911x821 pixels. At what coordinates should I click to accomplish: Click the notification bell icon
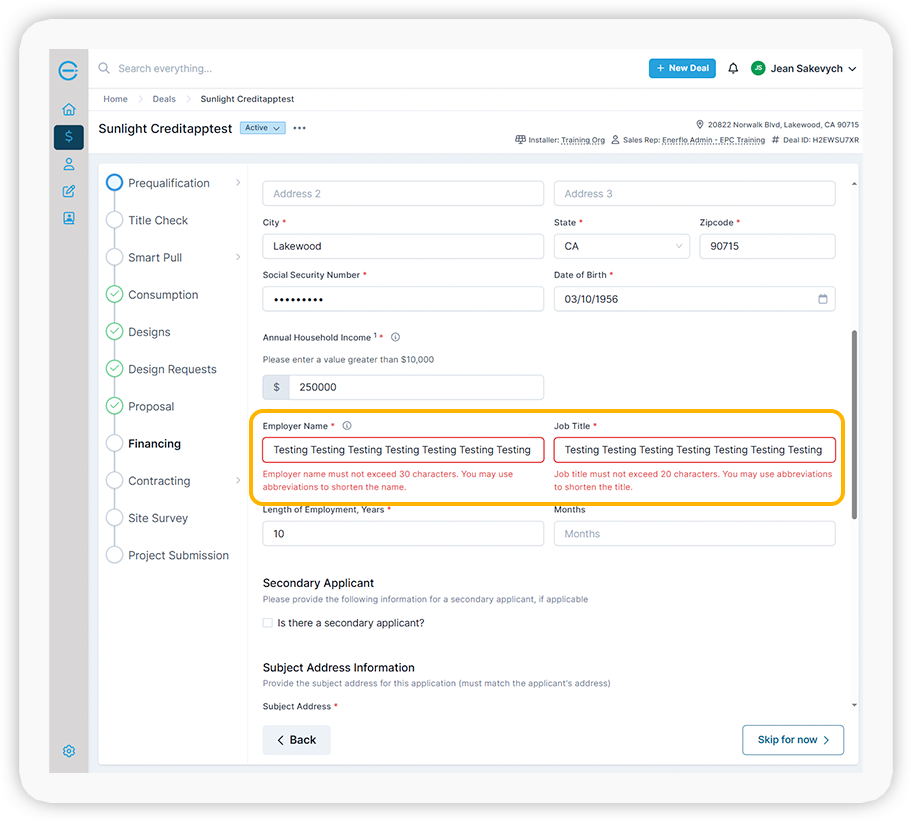pos(733,68)
